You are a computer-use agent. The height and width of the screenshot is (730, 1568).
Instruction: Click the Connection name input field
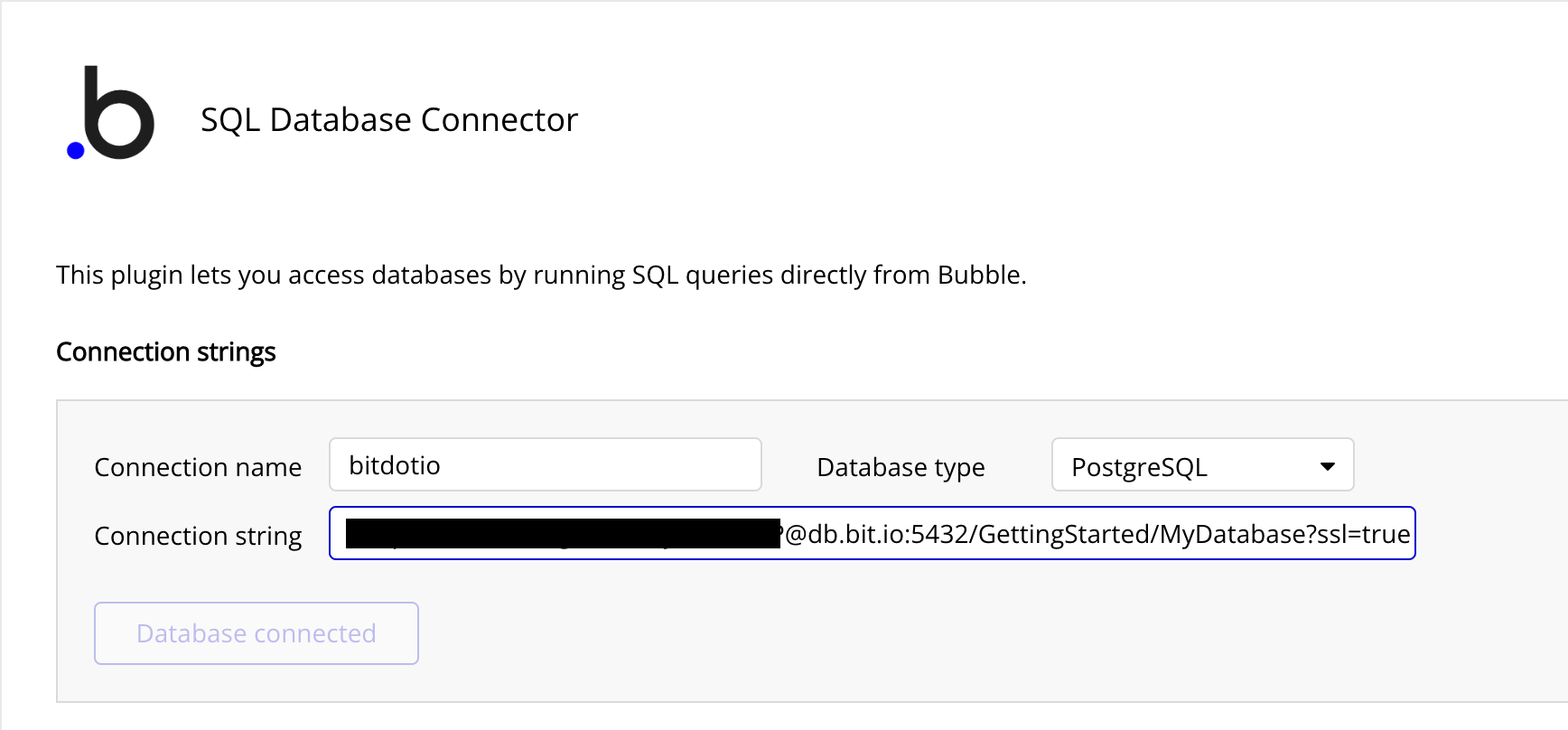pos(545,465)
